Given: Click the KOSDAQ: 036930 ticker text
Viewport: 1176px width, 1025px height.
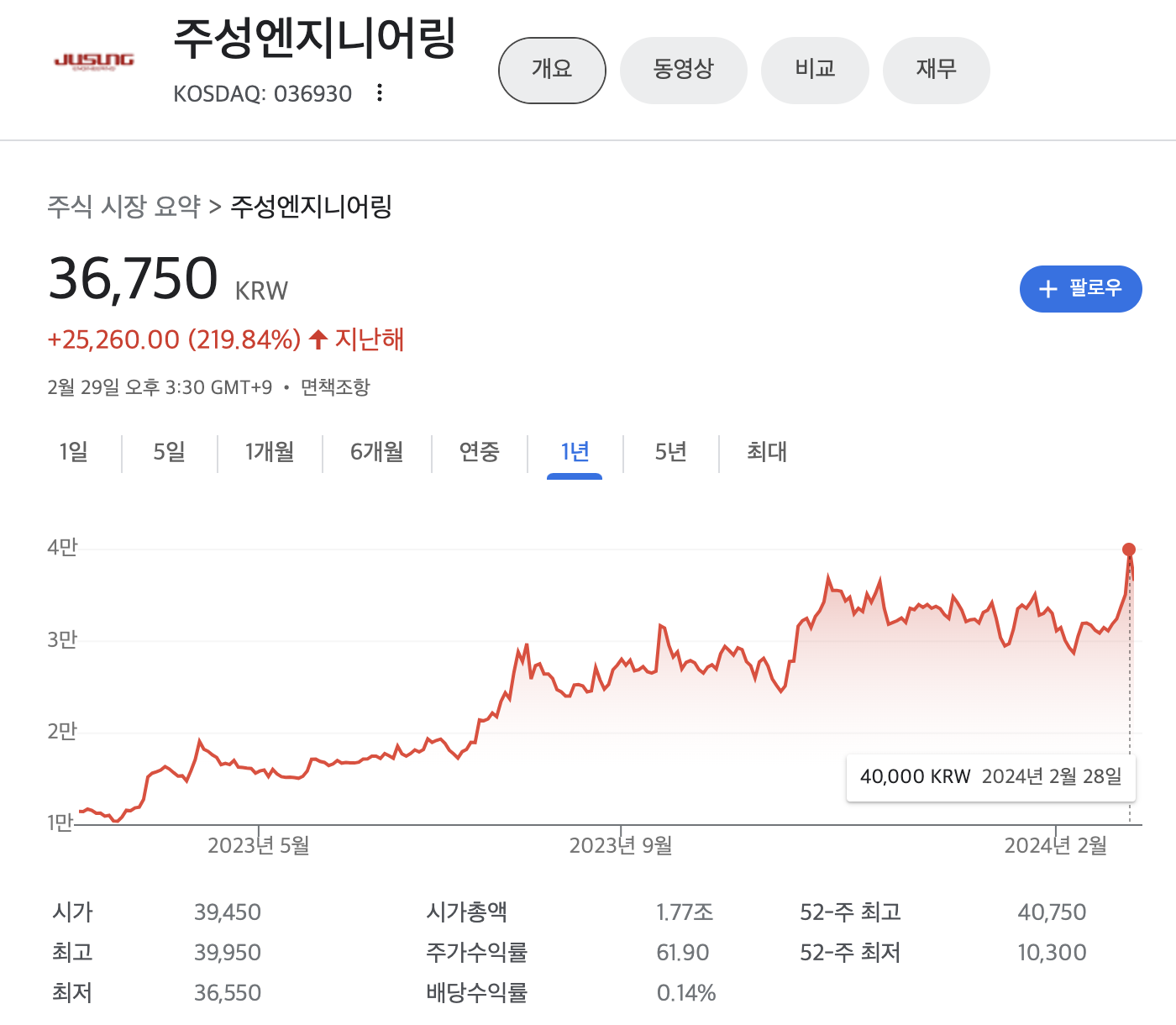Looking at the screenshot, I should [x=263, y=93].
